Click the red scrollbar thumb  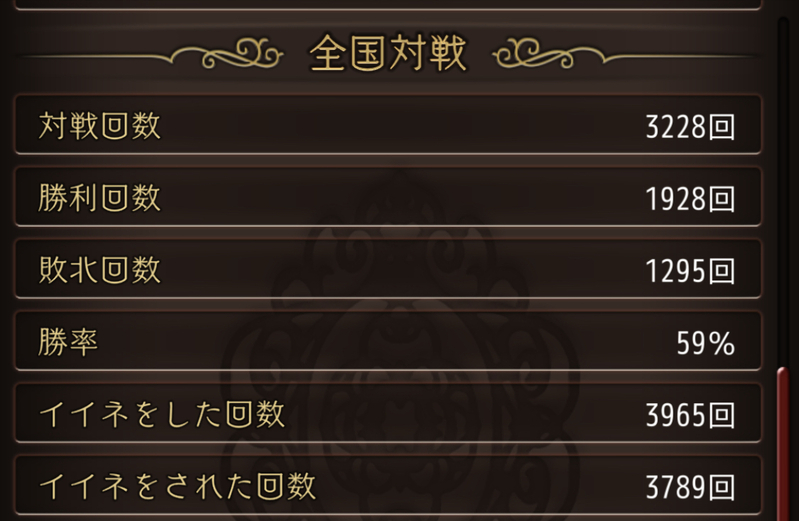pos(783,440)
